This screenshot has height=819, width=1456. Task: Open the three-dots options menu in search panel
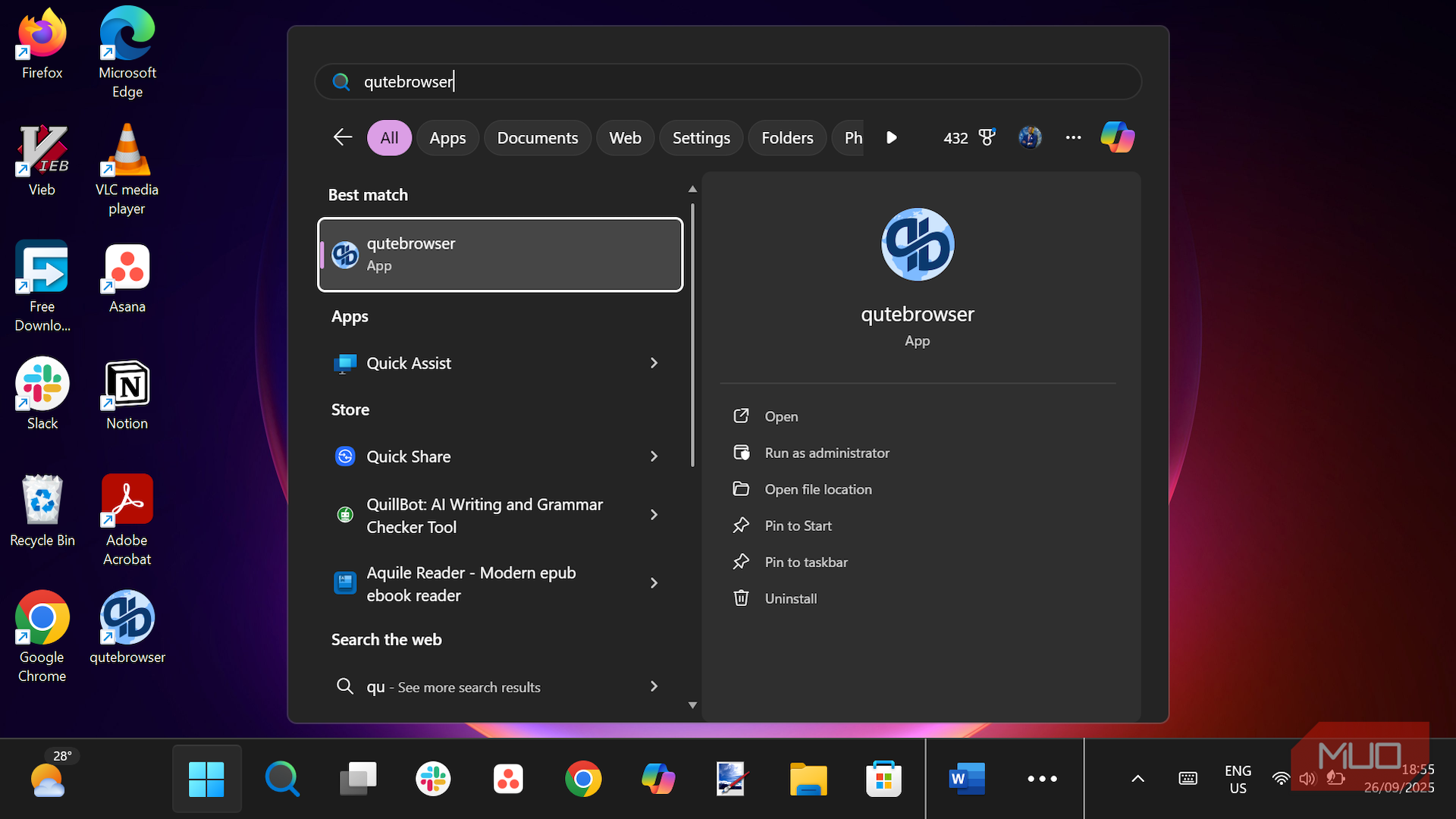tap(1073, 137)
